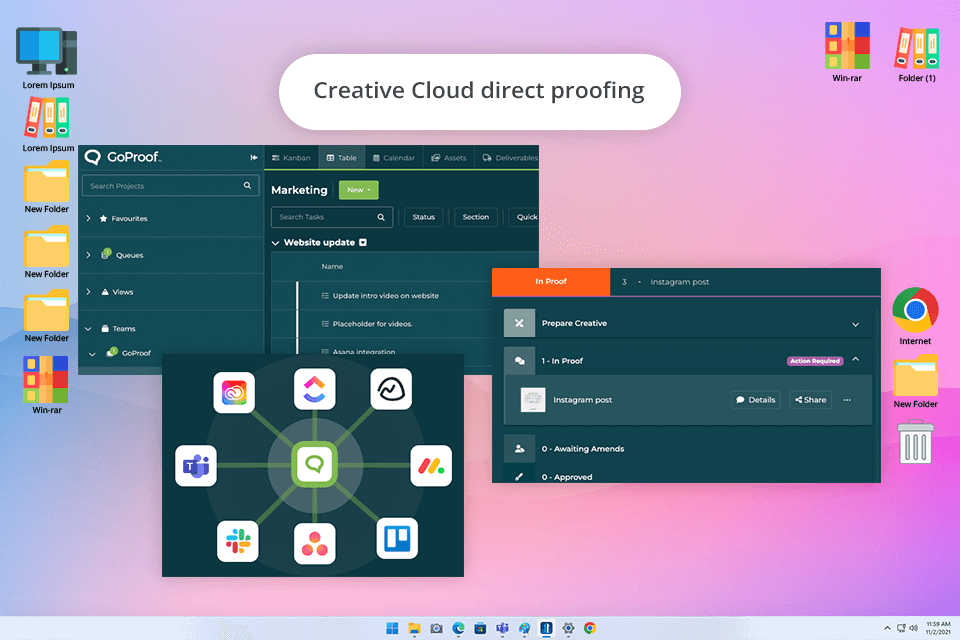The image size is (960, 640).
Task: Collapse the 1 - In Proof stage chevron
Action: [x=855, y=360]
